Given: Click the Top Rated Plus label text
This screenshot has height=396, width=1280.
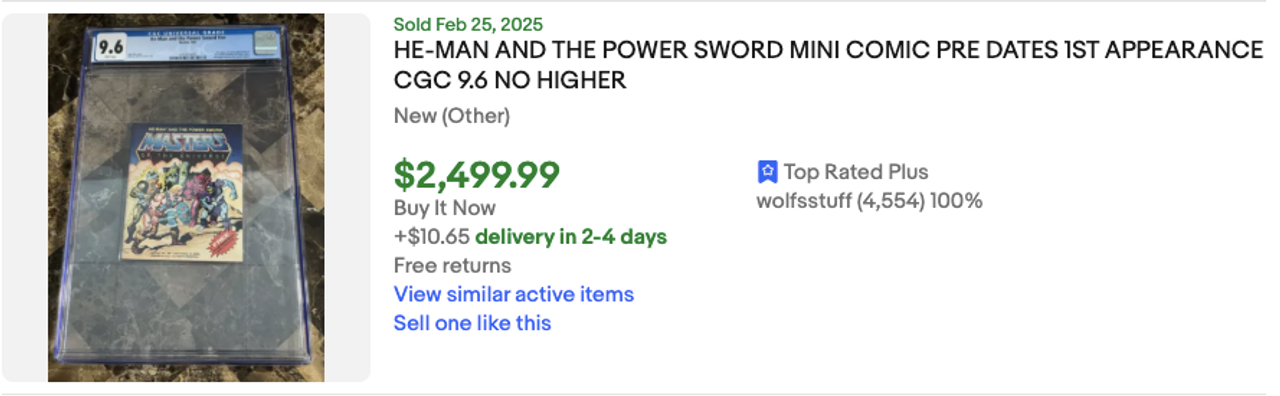Looking at the screenshot, I should (856, 172).
